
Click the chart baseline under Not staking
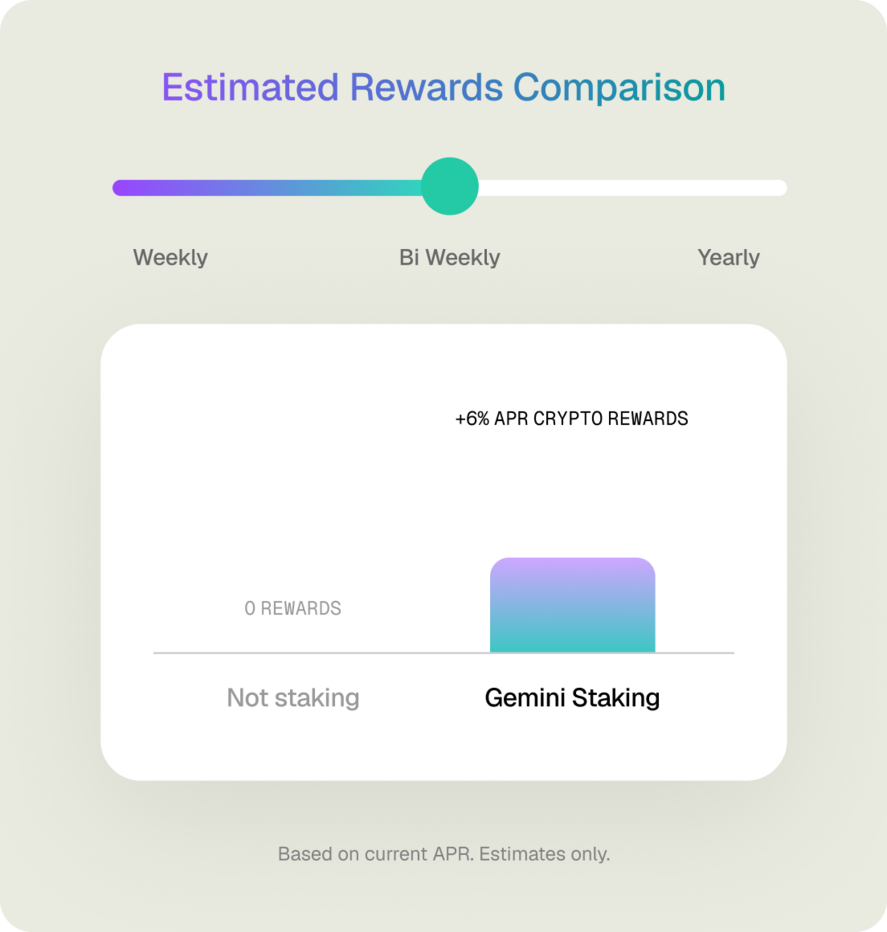pyautogui.click(x=293, y=653)
